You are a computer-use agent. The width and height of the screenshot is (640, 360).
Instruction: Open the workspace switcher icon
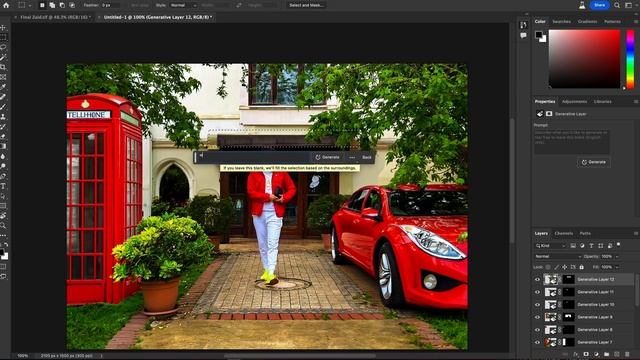[629, 5]
